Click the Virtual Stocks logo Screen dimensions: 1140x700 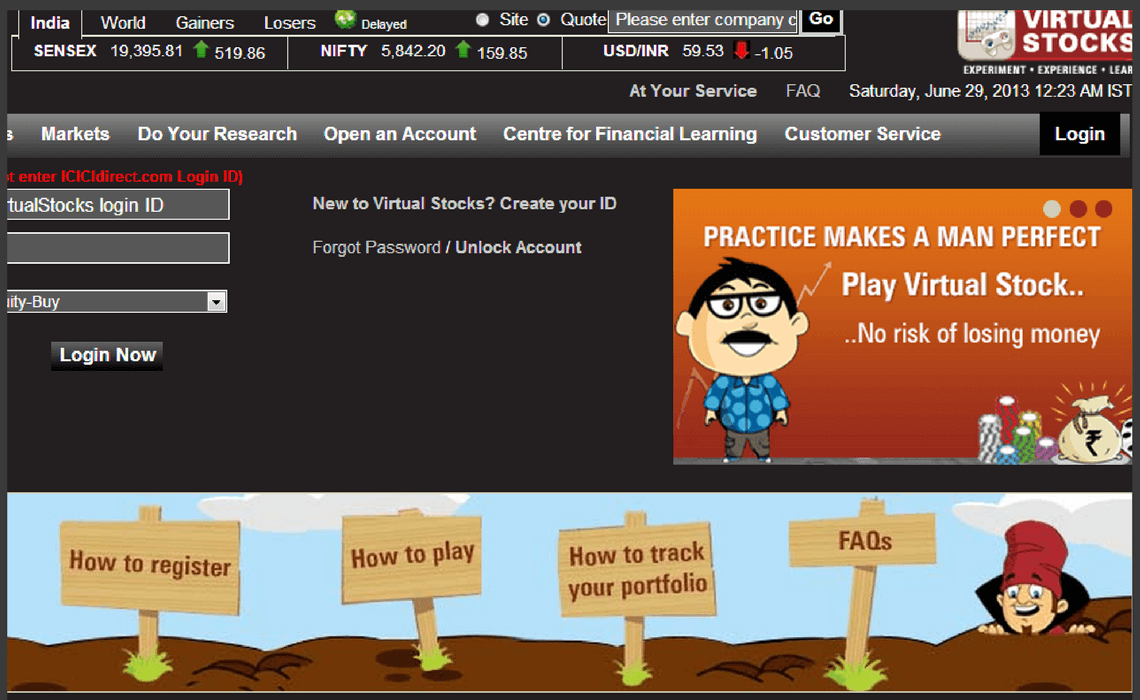tap(1045, 42)
